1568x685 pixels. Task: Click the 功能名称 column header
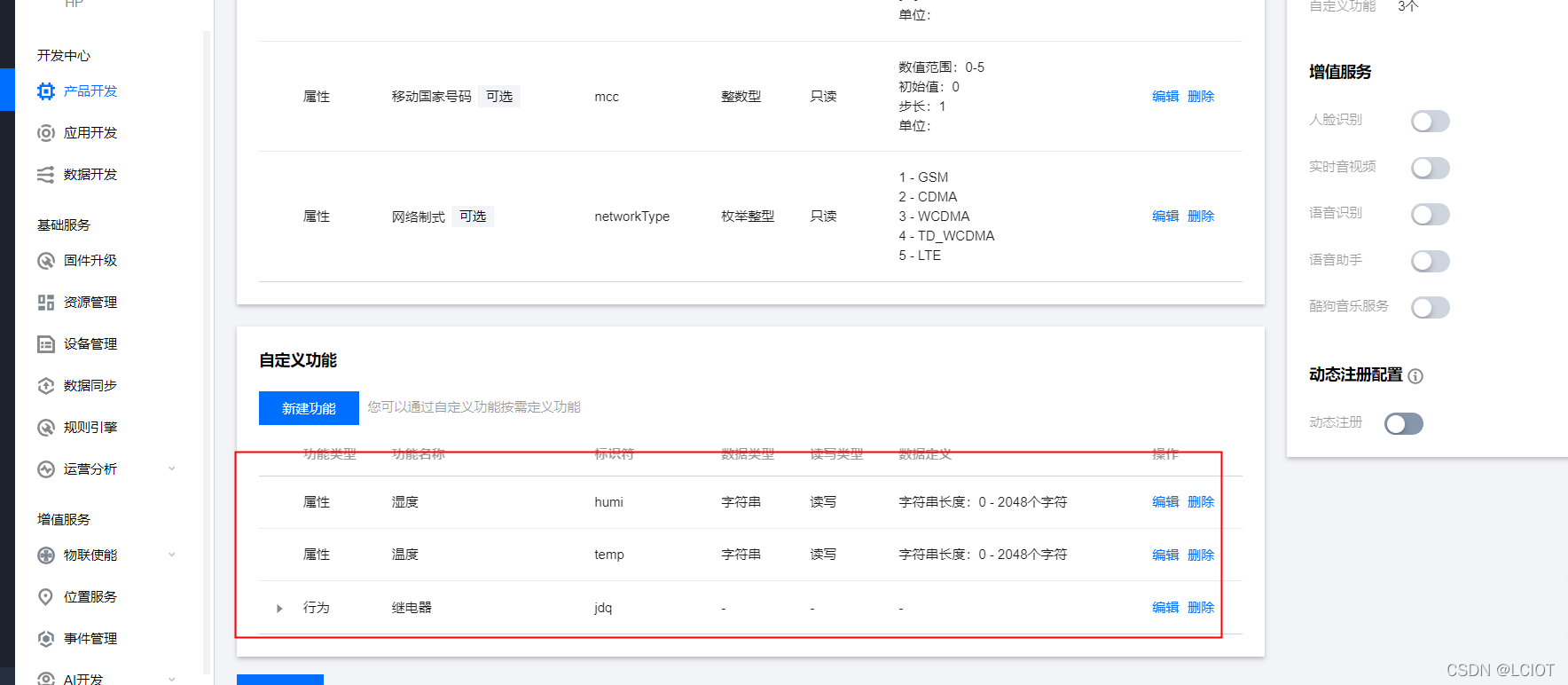point(419,454)
